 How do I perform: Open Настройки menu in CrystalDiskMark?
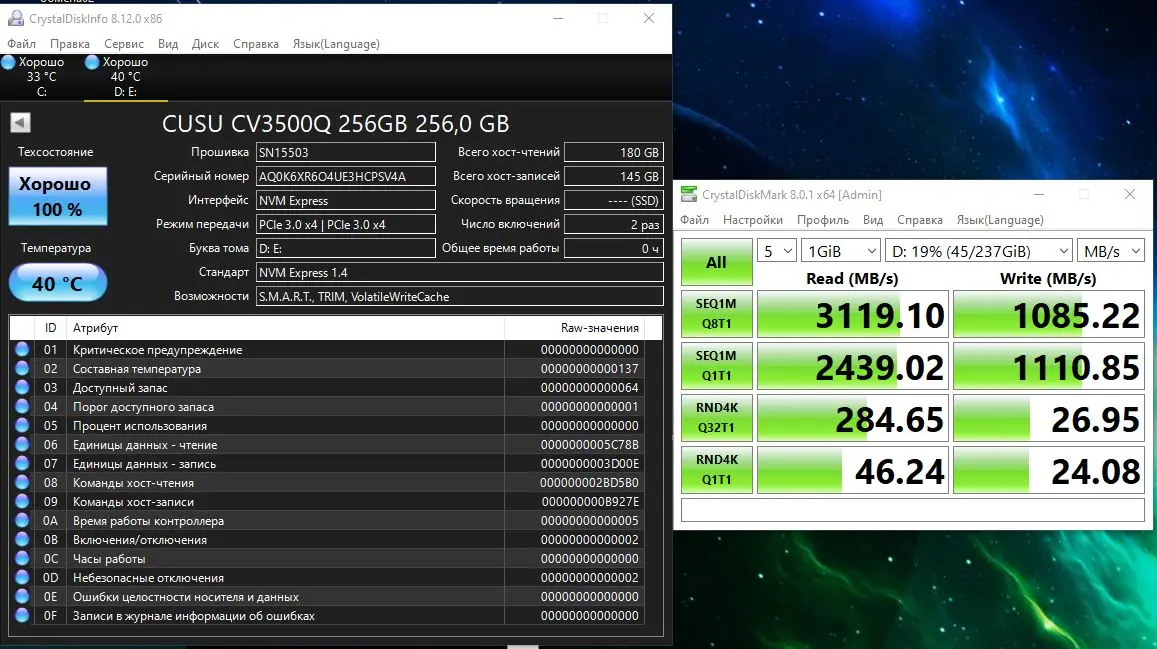click(753, 220)
